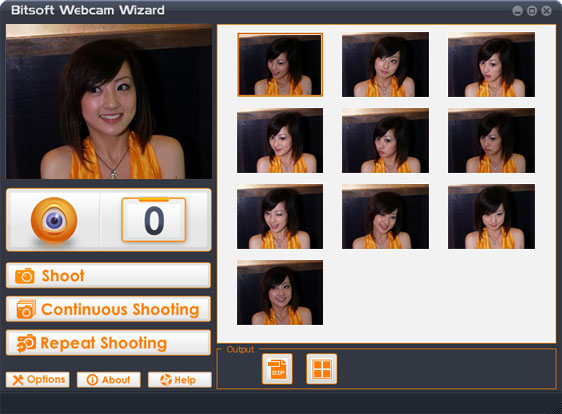Select the first thumbnail in the third row

[280, 216]
